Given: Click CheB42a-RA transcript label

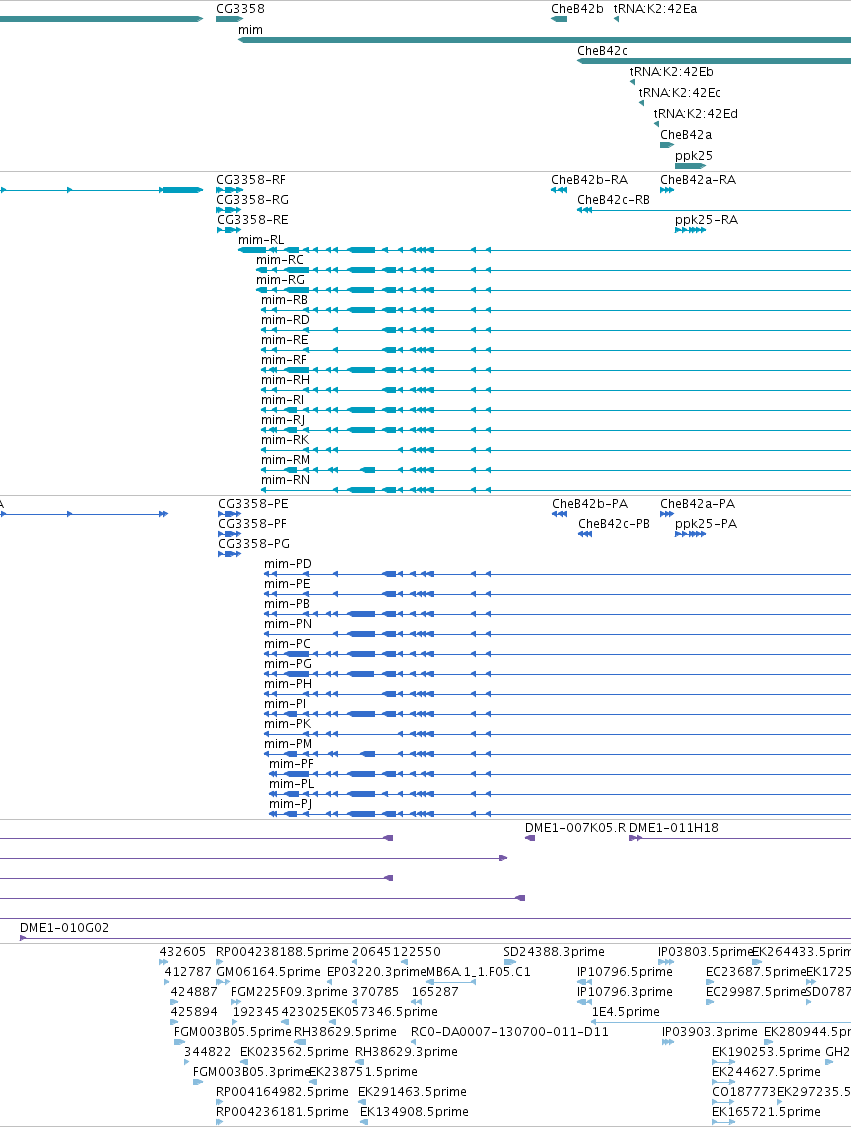Looking at the screenshot, I should 698,180.
